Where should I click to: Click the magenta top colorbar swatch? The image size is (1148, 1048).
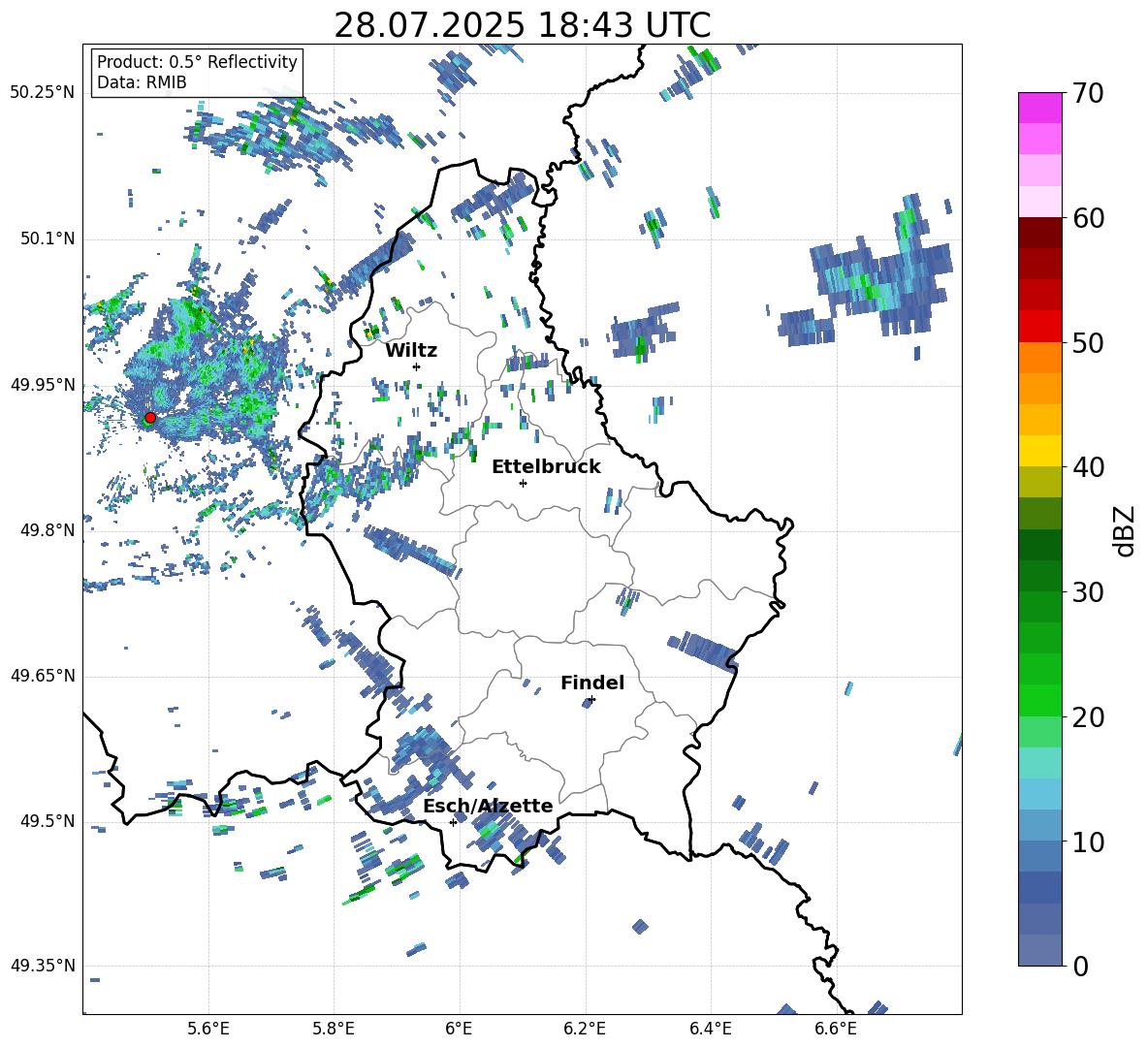[x=1040, y=108]
